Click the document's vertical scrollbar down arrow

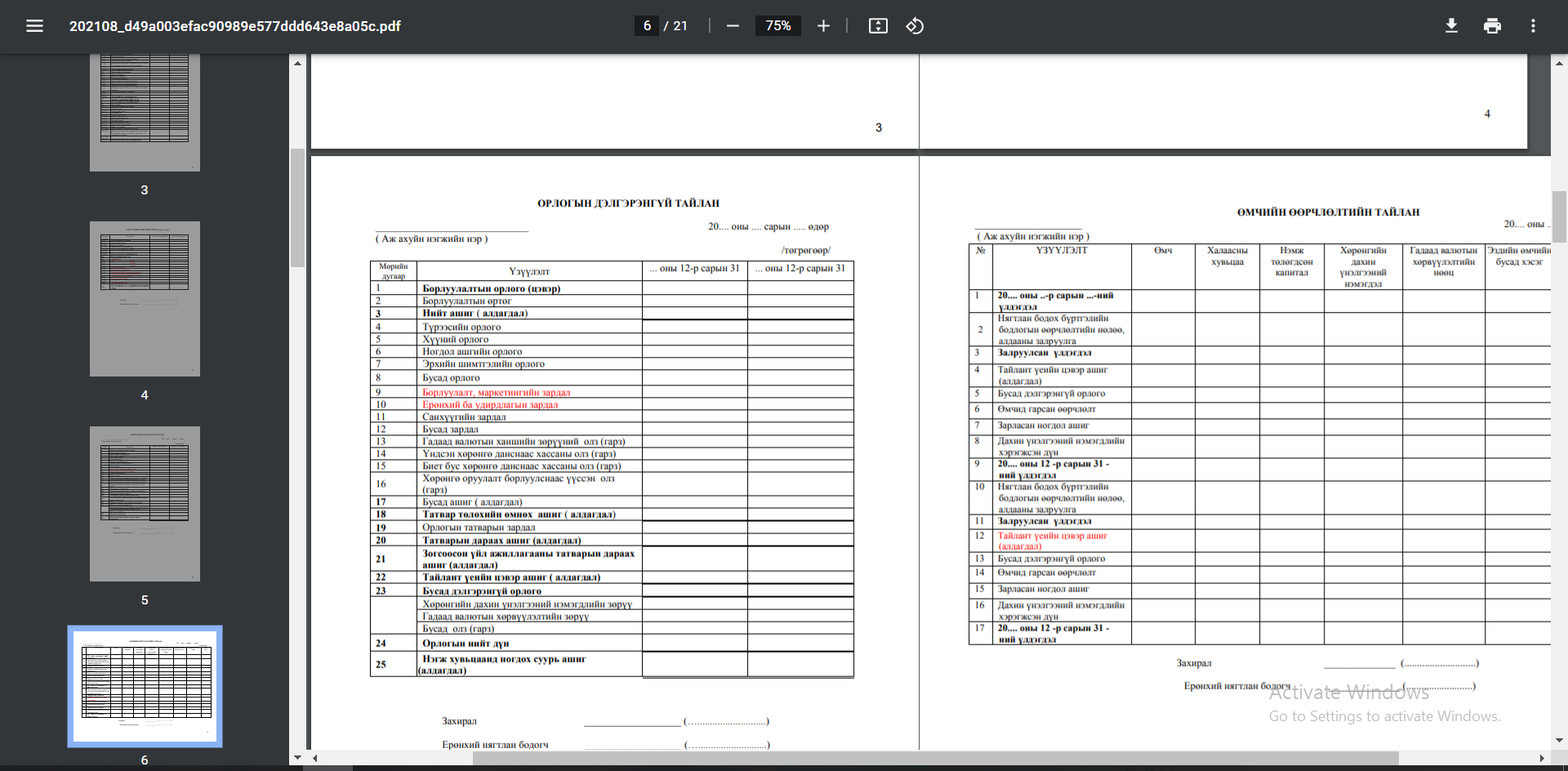coord(1559,741)
